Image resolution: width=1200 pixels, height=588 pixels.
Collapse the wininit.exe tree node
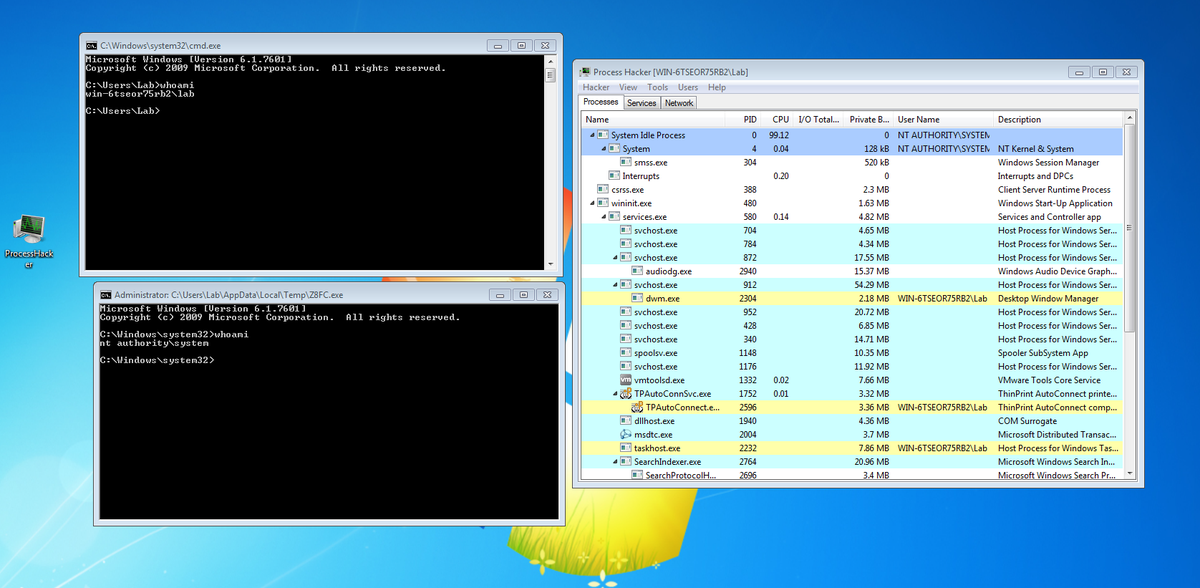point(592,203)
